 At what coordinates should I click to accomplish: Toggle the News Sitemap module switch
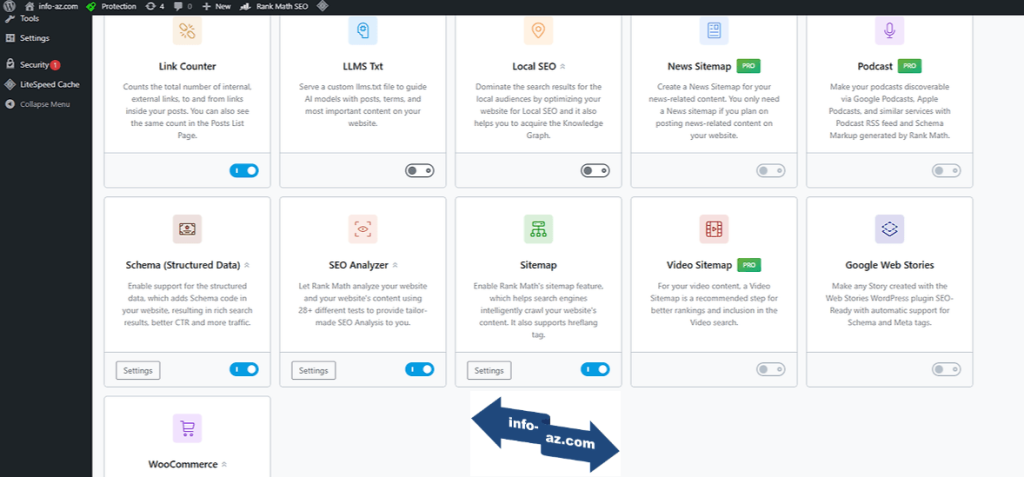(771, 171)
